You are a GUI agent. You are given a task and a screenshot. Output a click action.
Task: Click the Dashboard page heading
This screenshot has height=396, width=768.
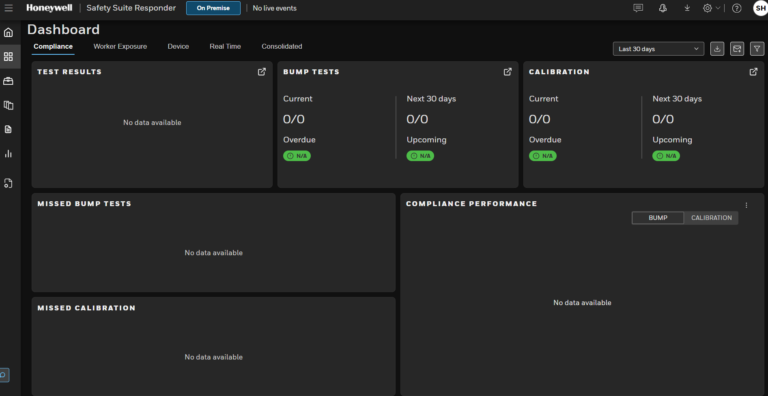click(63, 29)
